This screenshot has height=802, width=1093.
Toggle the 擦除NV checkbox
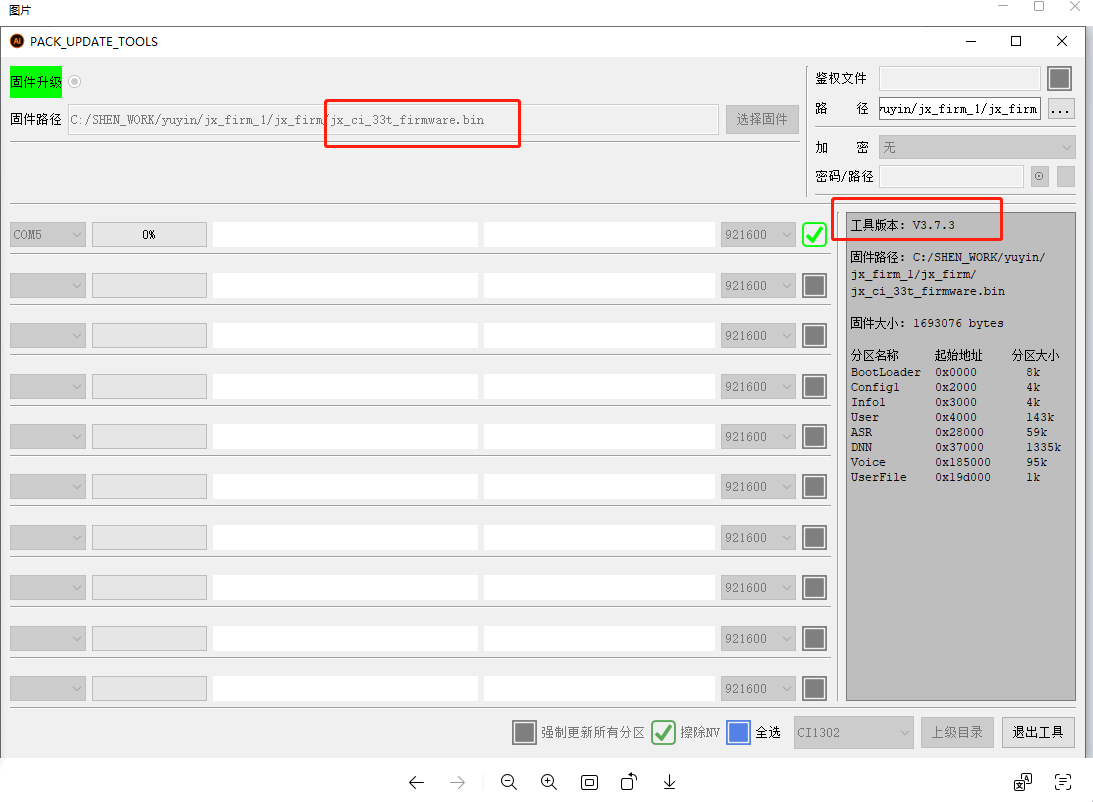[x=663, y=732]
